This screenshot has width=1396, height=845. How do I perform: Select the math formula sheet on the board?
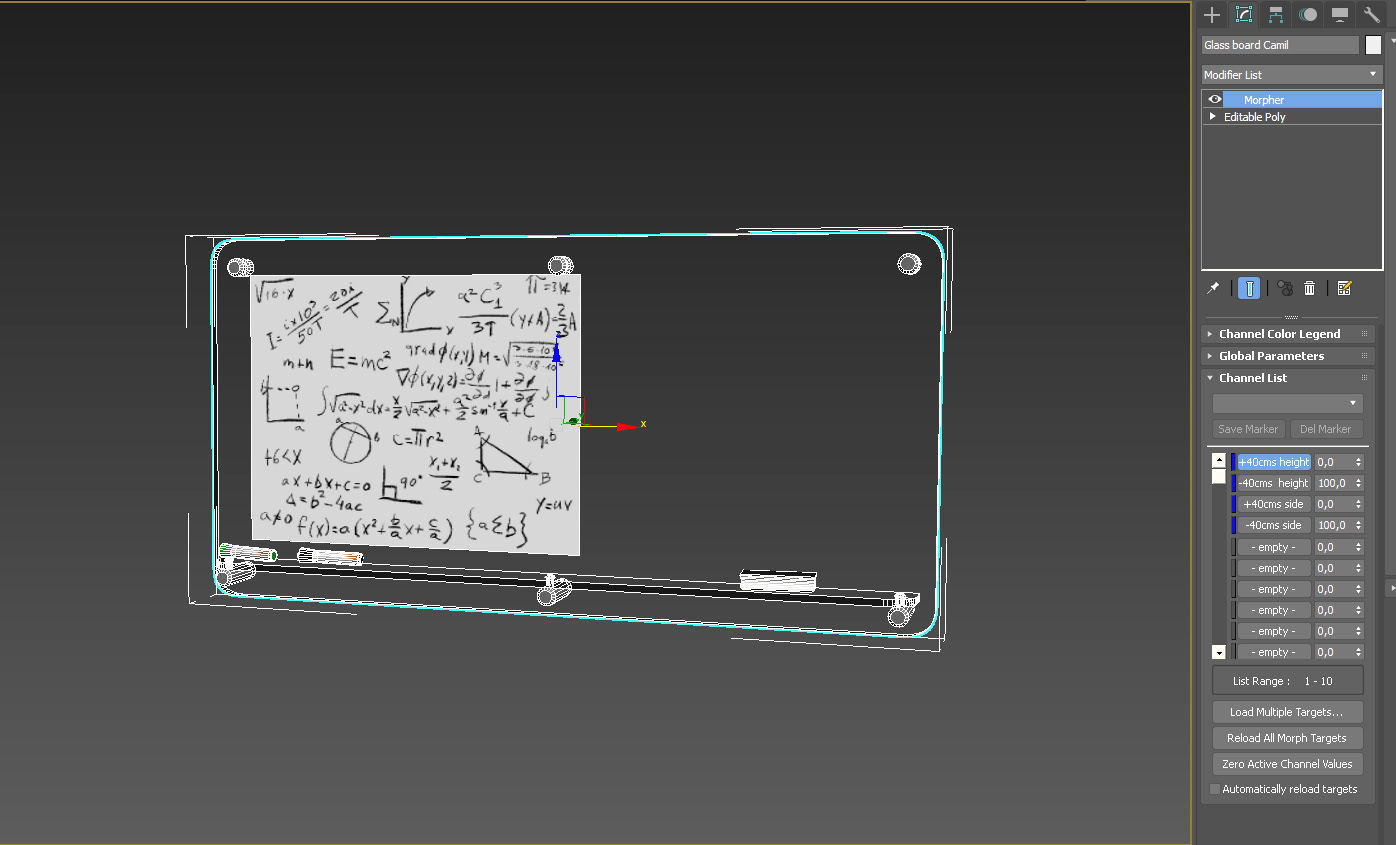pyautogui.click(x=415, y=413)
